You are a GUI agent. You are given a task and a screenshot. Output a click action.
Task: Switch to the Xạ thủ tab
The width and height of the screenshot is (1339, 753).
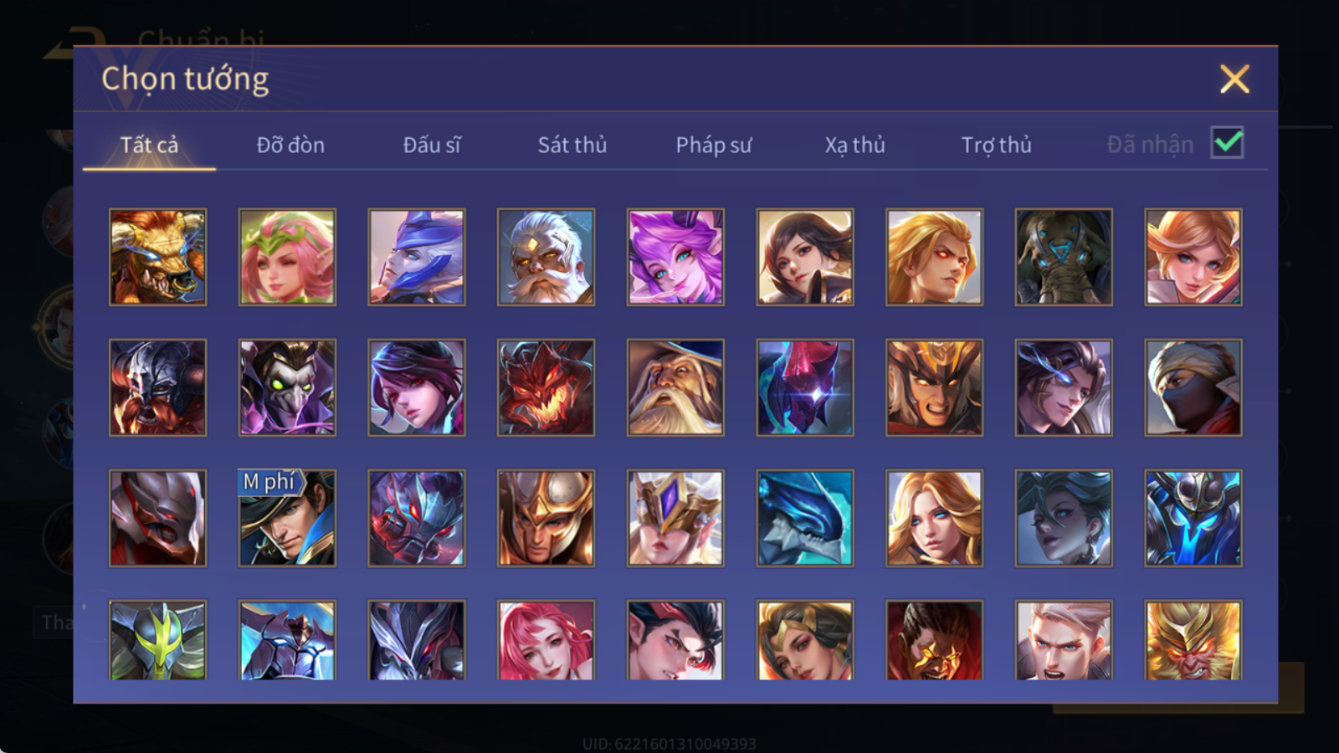[x=855, y=145]
